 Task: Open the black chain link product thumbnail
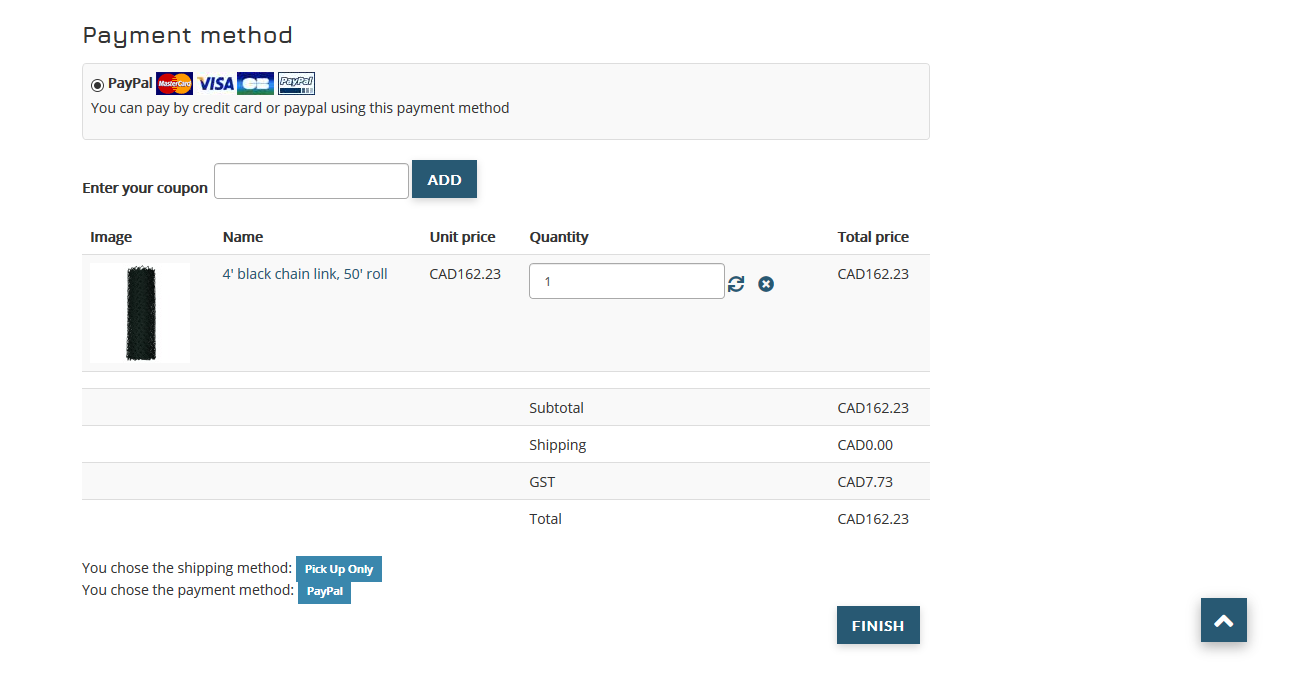point(140,313)
